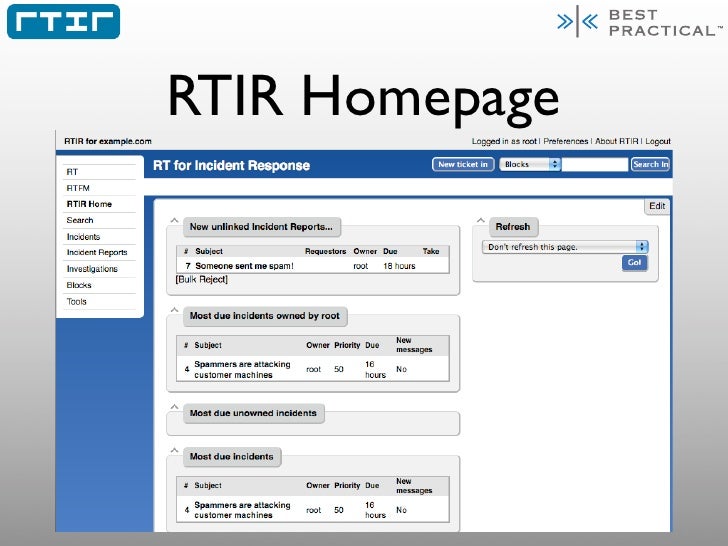The width and height of the screenshot is (728, 546).
Task: Click the Go! button in Refresh panel
Action: [634, 262]
